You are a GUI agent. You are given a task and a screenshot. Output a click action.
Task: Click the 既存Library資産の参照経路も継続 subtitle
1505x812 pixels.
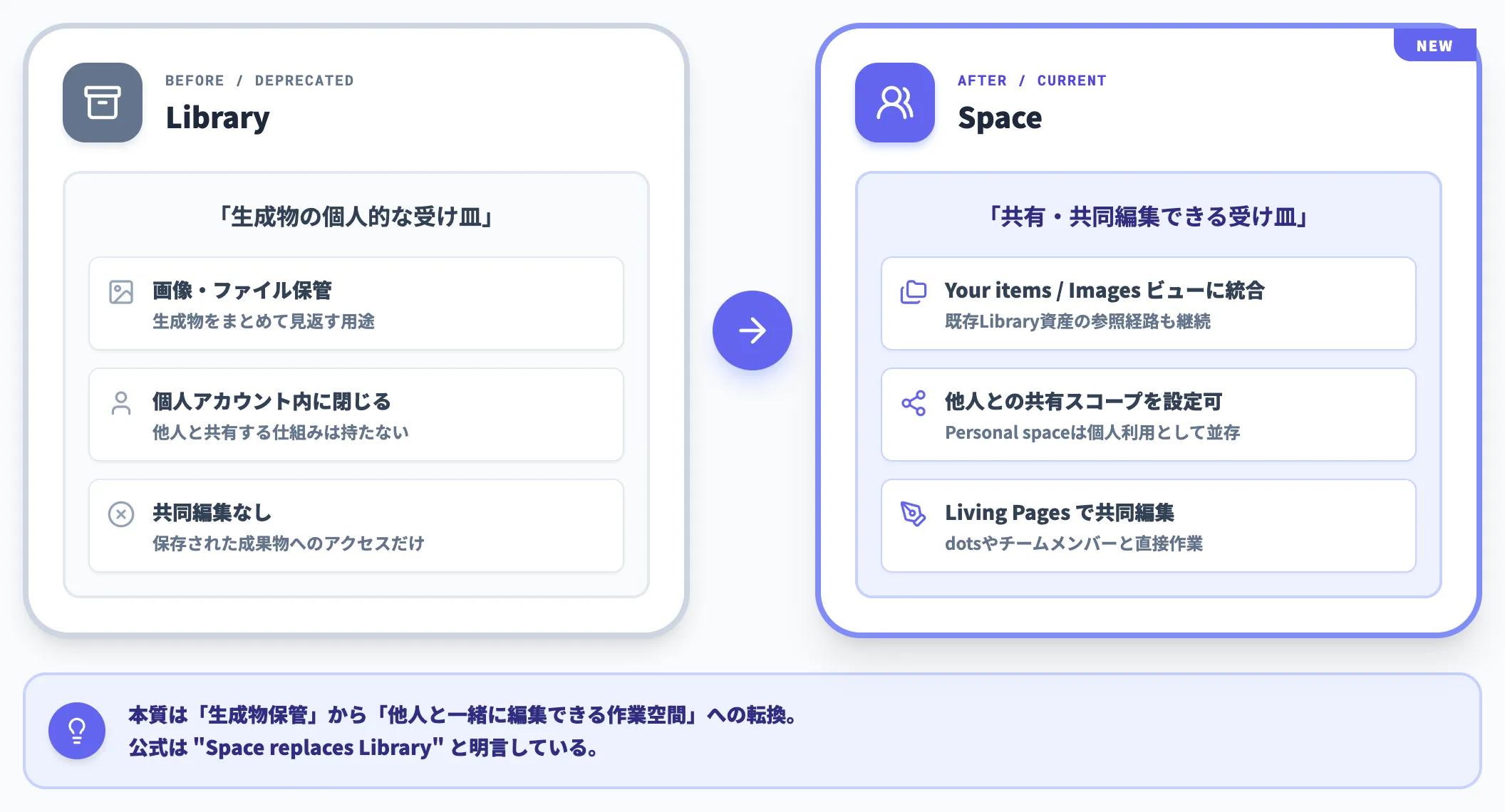[x=1077, y=321]
